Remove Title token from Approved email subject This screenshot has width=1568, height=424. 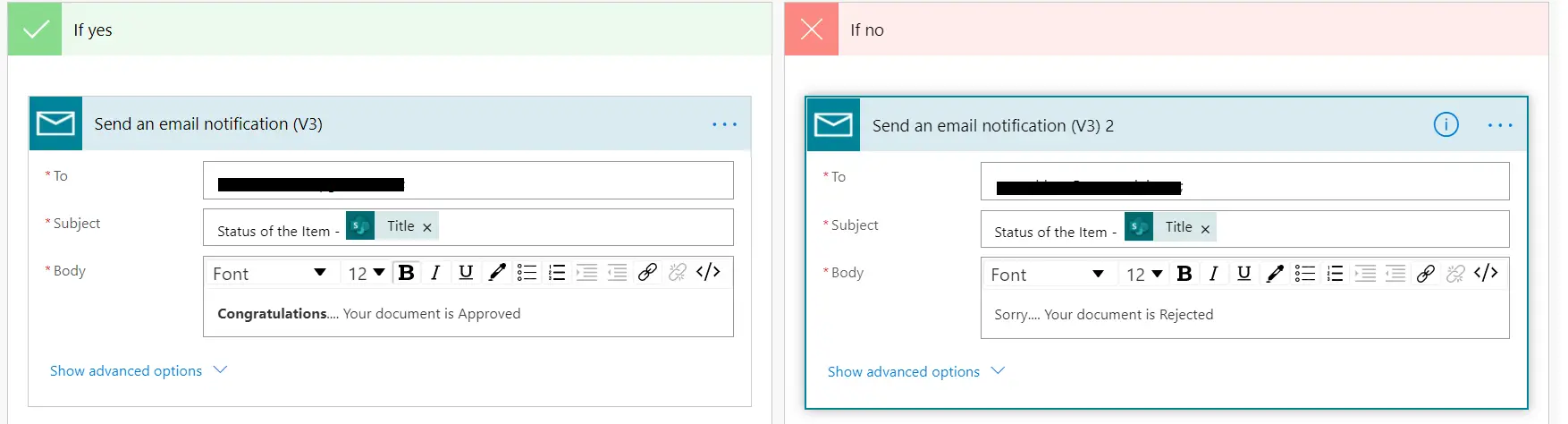(x=427, y=227)
